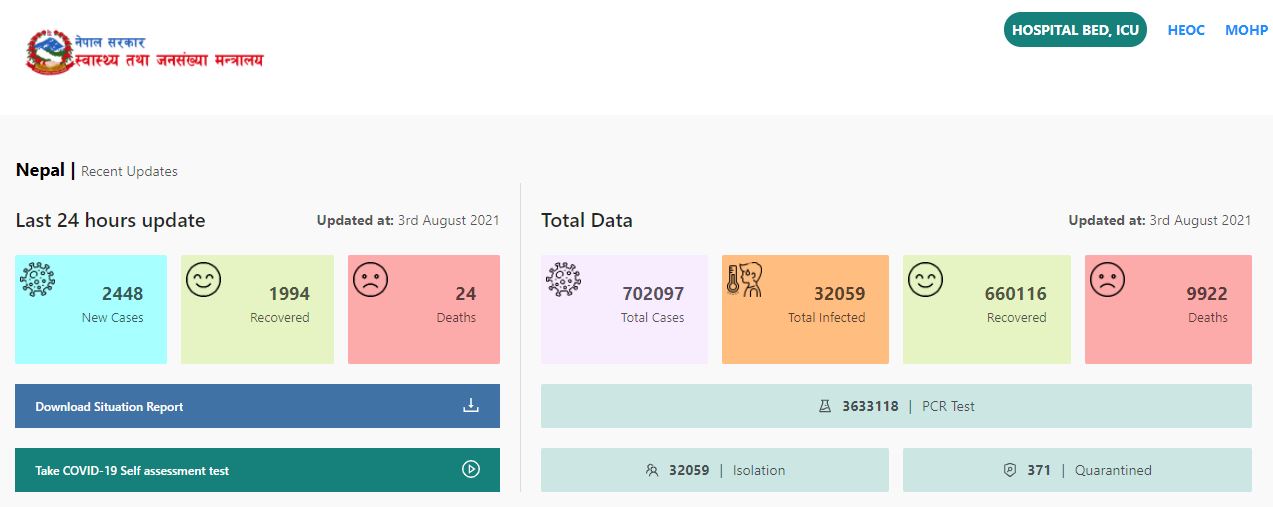The image size is (1273, 507).
Task: Open the HEOC link in header
Action: [x=1186, y=31]
